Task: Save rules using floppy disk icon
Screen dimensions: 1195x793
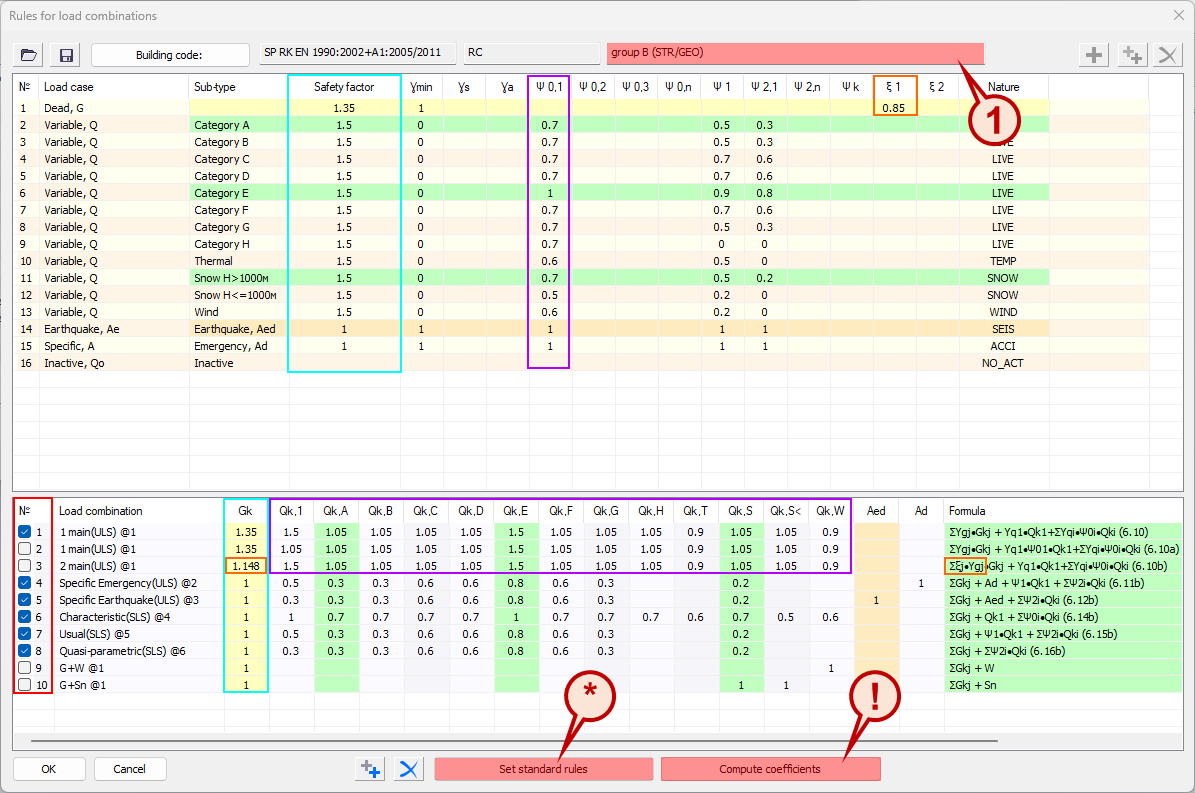Action: [x=67, y=55]
